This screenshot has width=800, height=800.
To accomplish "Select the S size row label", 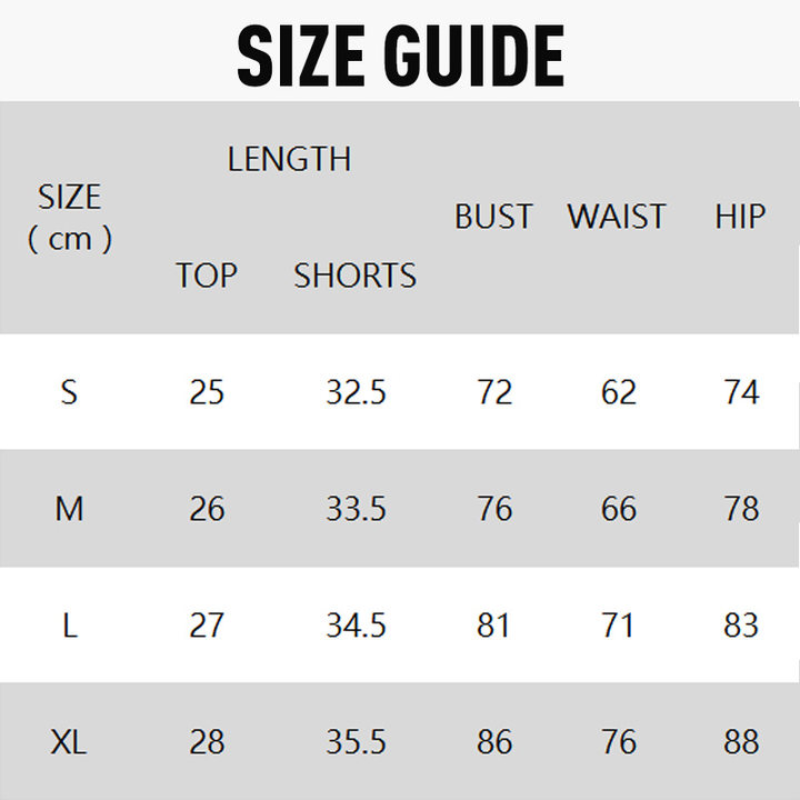I will [68, 392].
